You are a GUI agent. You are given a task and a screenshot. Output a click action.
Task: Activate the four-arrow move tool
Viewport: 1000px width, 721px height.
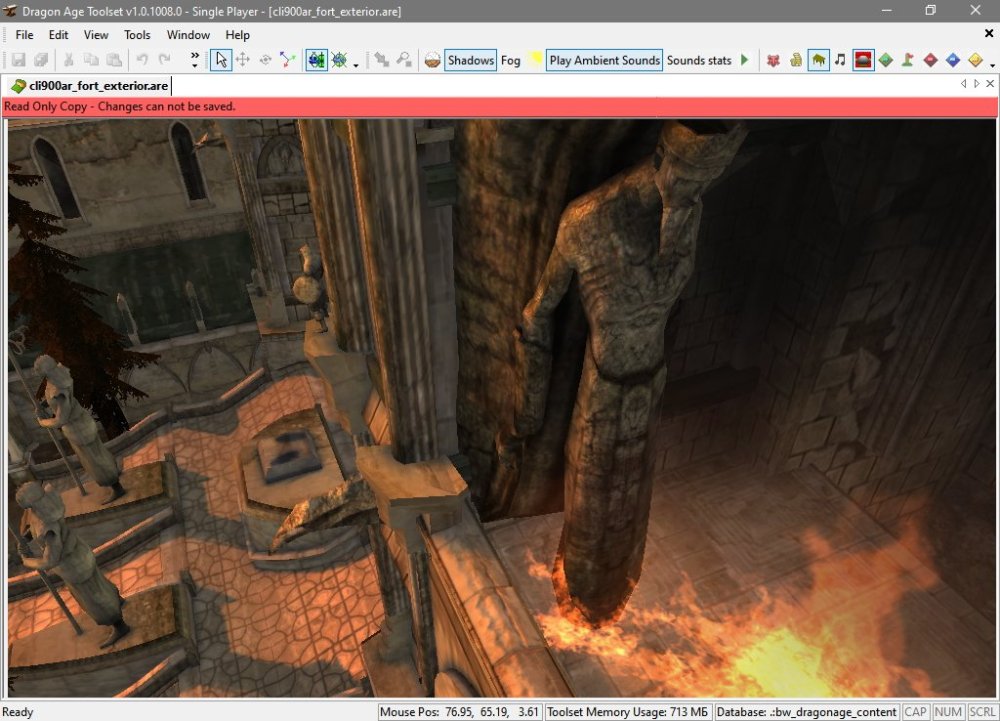pyautogui.click(x=242, y=60)
